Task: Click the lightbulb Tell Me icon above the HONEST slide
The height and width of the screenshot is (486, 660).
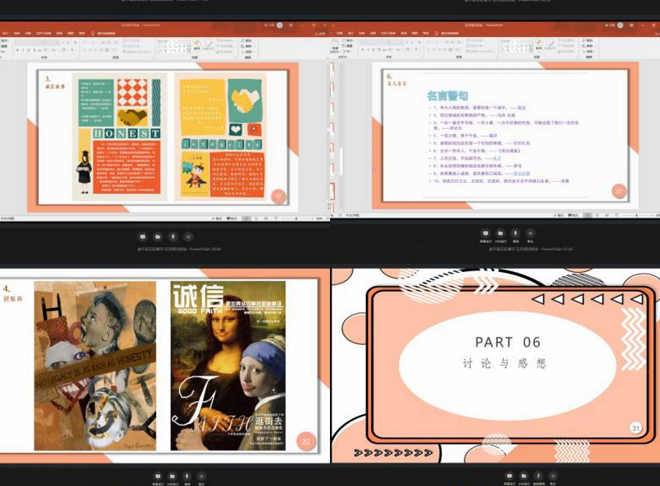Action: [x=93, y=32]
